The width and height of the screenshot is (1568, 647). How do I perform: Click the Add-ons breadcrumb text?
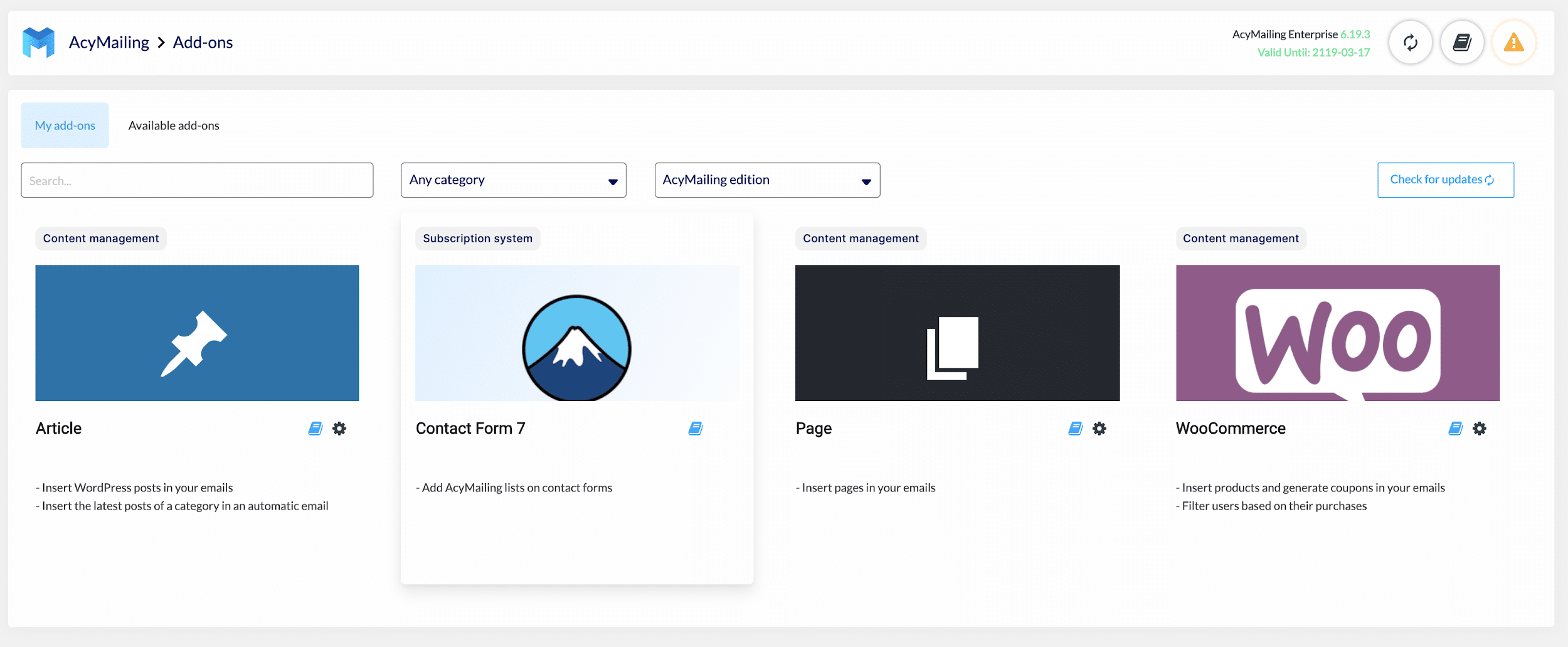[203, 43]
